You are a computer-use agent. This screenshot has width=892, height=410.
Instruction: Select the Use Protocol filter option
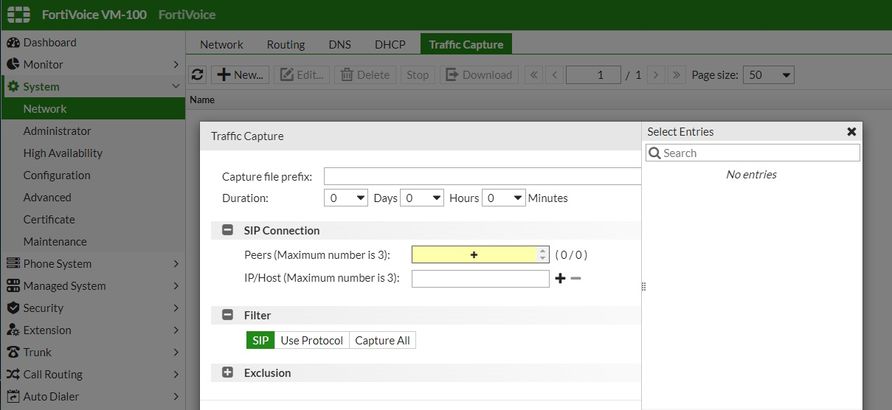pos(312,341)
